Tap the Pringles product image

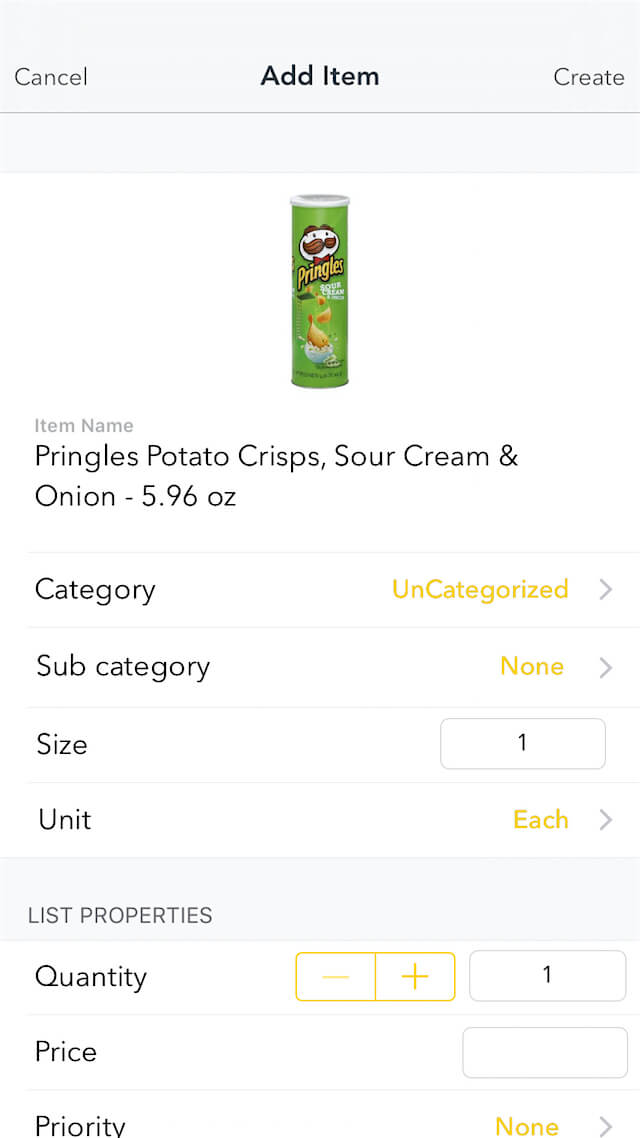[319, 291]
